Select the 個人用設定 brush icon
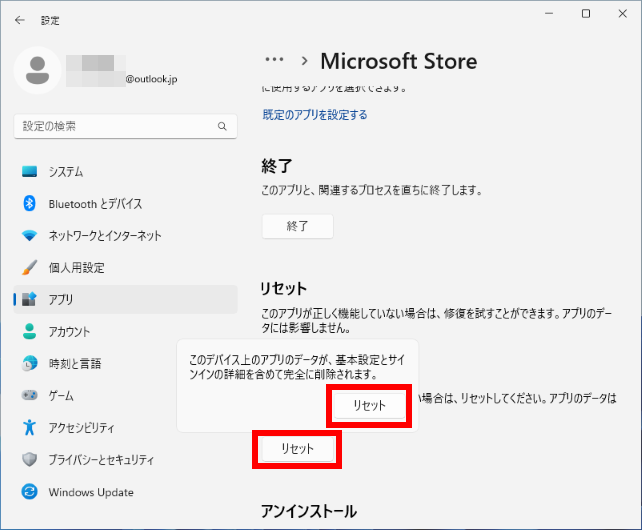 tap(29, 267)
